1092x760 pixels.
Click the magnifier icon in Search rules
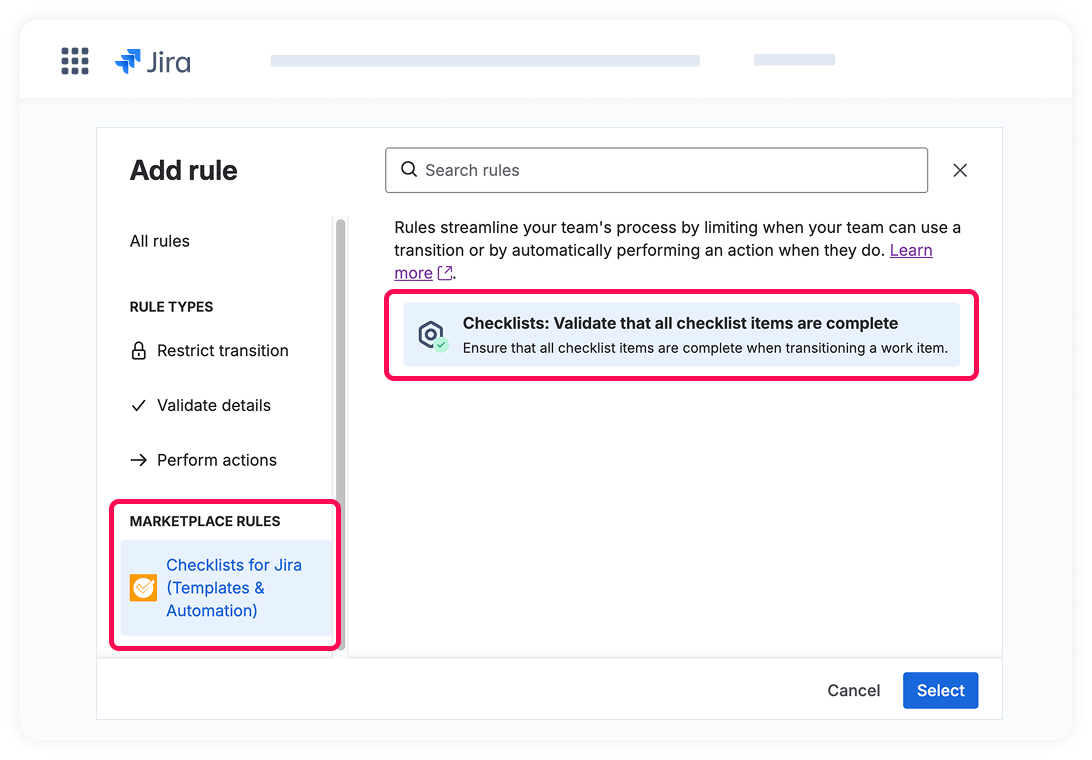[x=408, y=170]
